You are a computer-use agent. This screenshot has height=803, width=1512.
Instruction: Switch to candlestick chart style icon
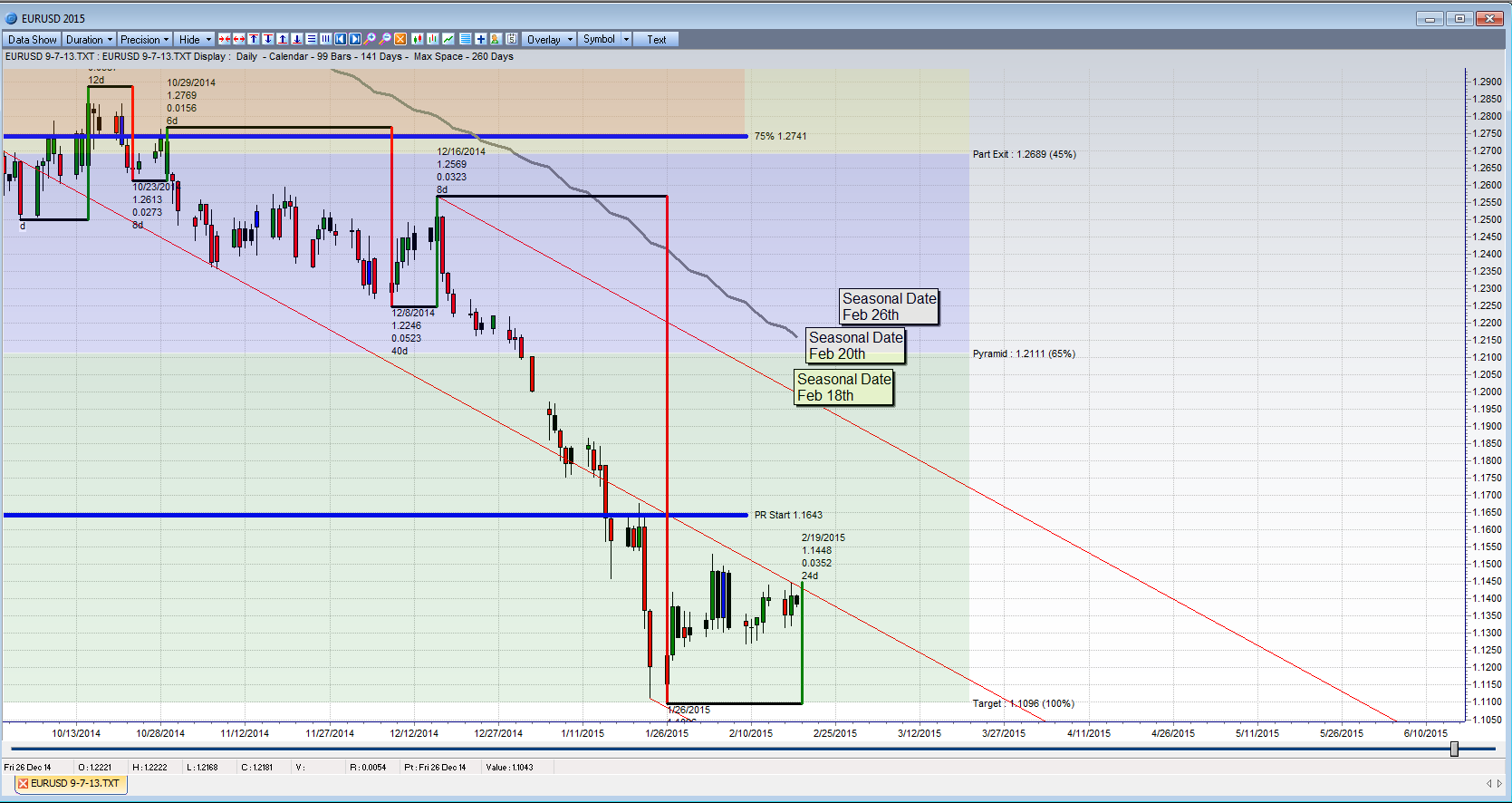tap(418, 39)
